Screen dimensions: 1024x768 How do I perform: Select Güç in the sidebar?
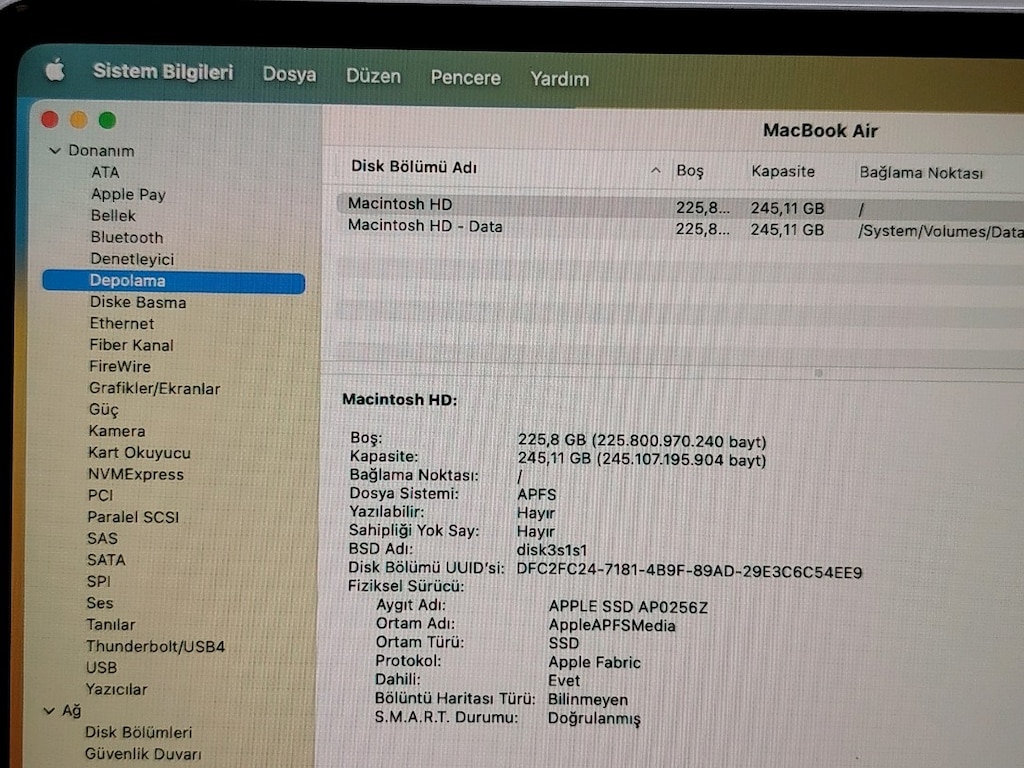tap(103, 409)
